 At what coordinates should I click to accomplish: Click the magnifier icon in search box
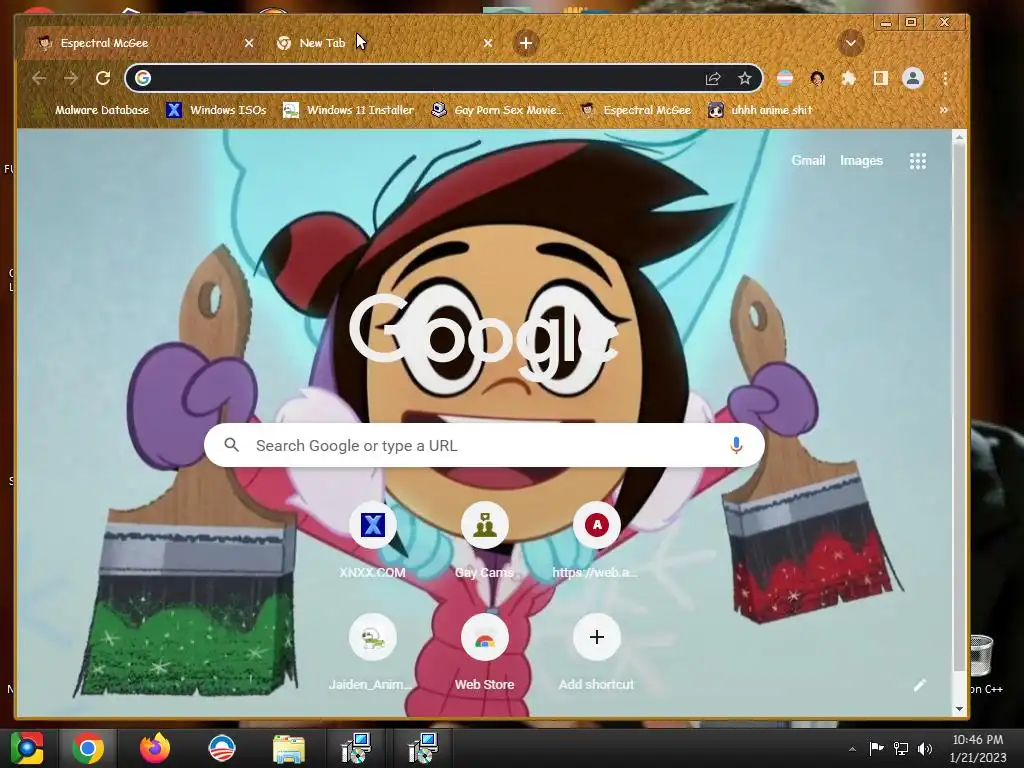231,445
